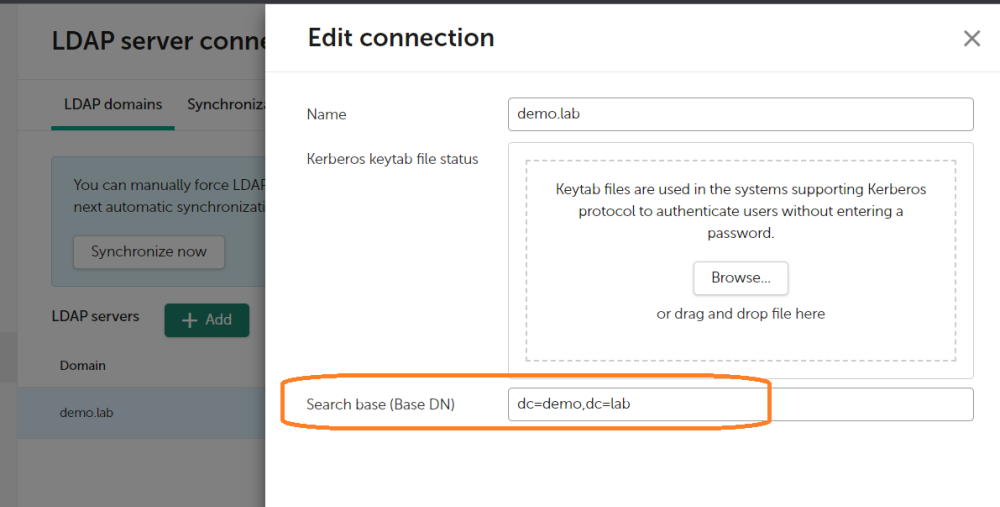The height and width of the screenshot is (507, 1000).
Task: Add a new LDAP server
Action: tap(206, 320)
